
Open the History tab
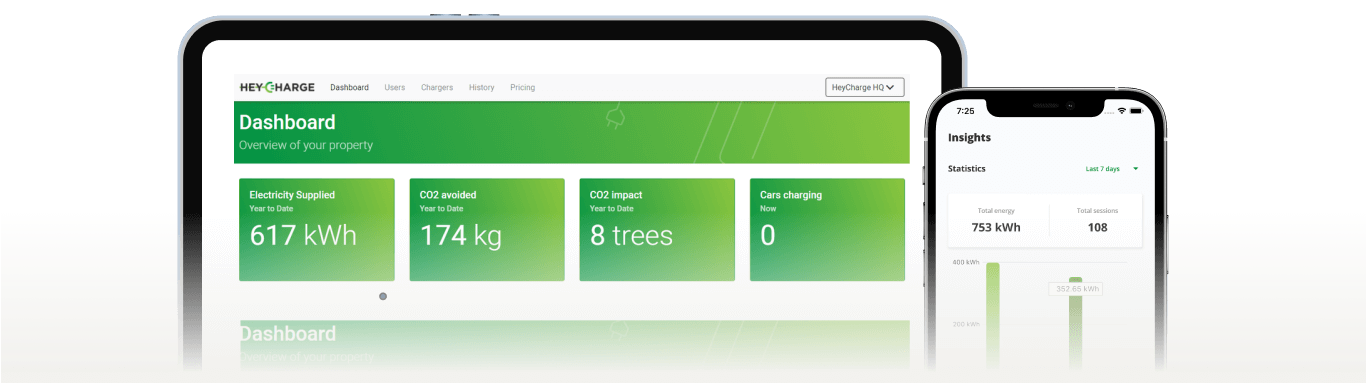tap(481, 88)
